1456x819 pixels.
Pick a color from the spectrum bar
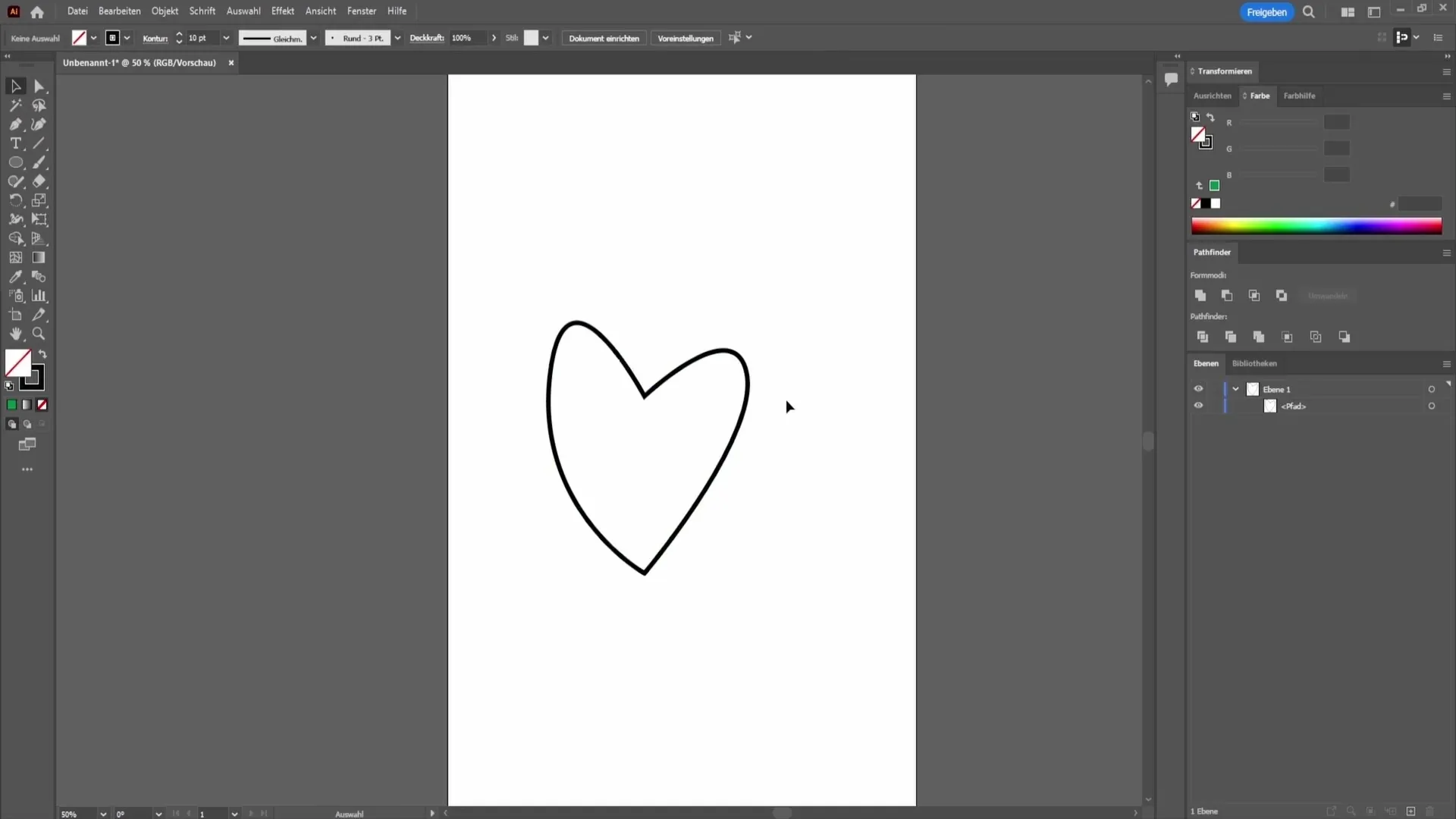coord(1316,226)
